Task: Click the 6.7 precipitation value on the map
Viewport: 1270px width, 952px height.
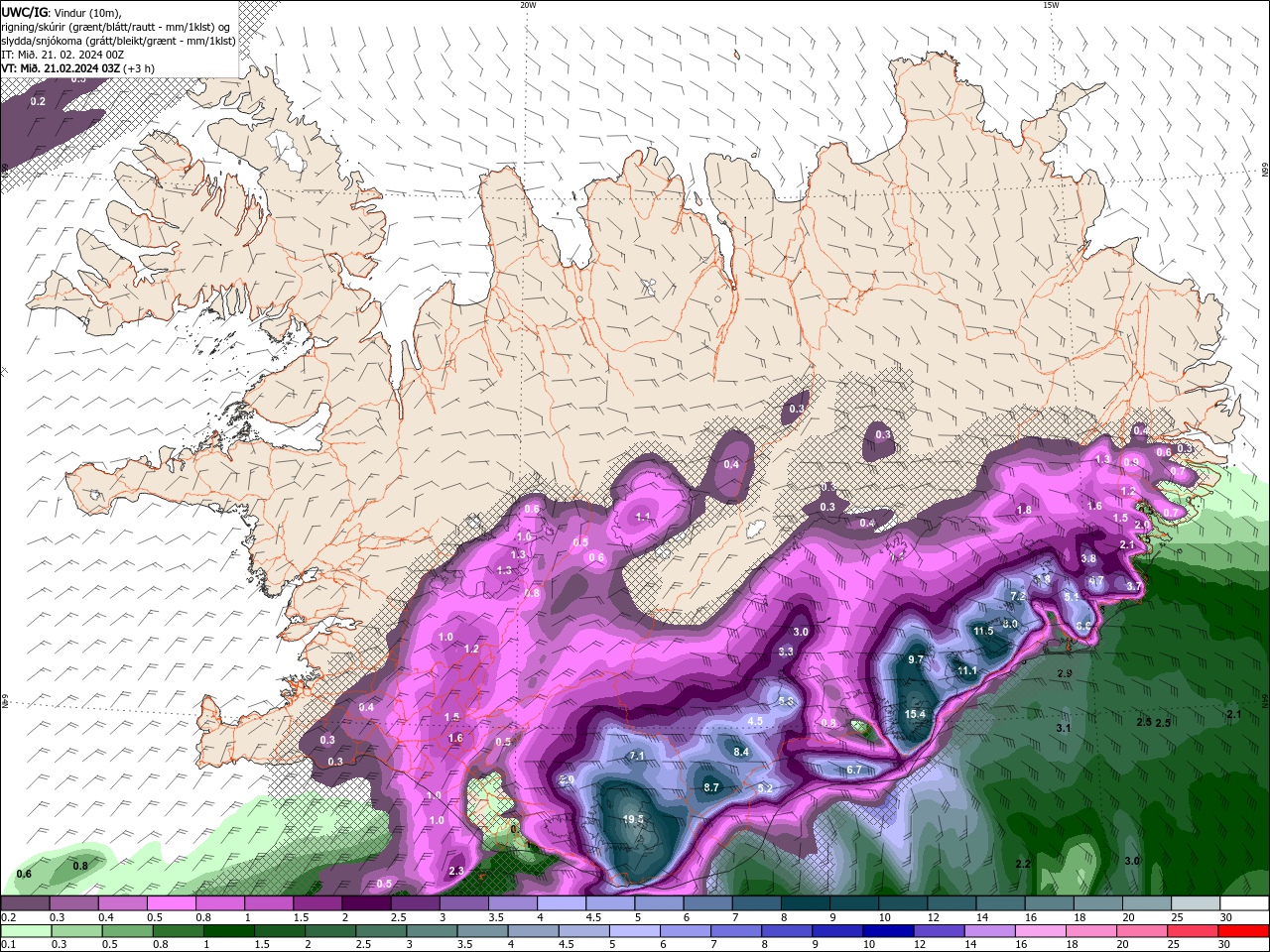Action: click(853, 770)
